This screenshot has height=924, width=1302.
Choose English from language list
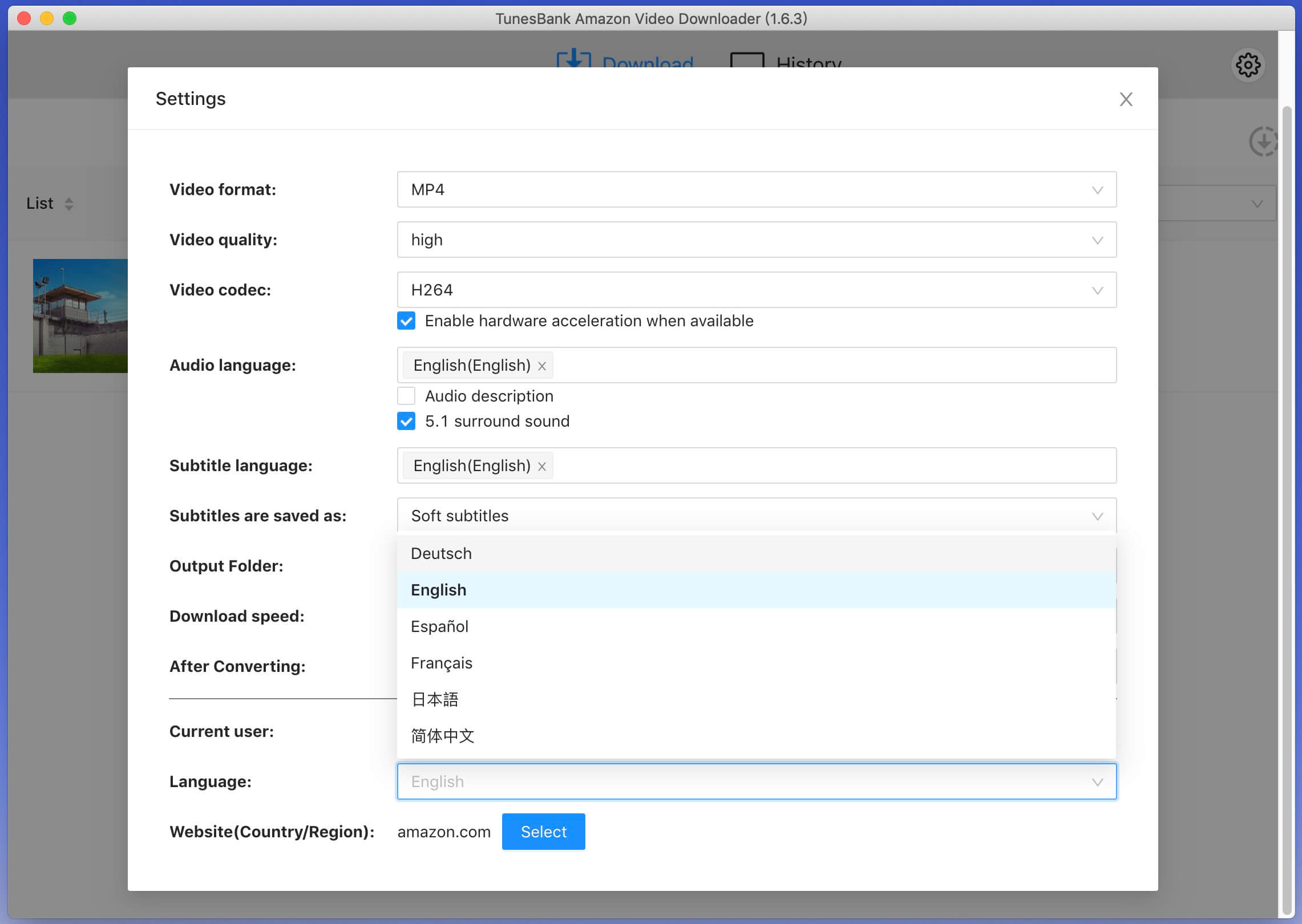[757, 590]
